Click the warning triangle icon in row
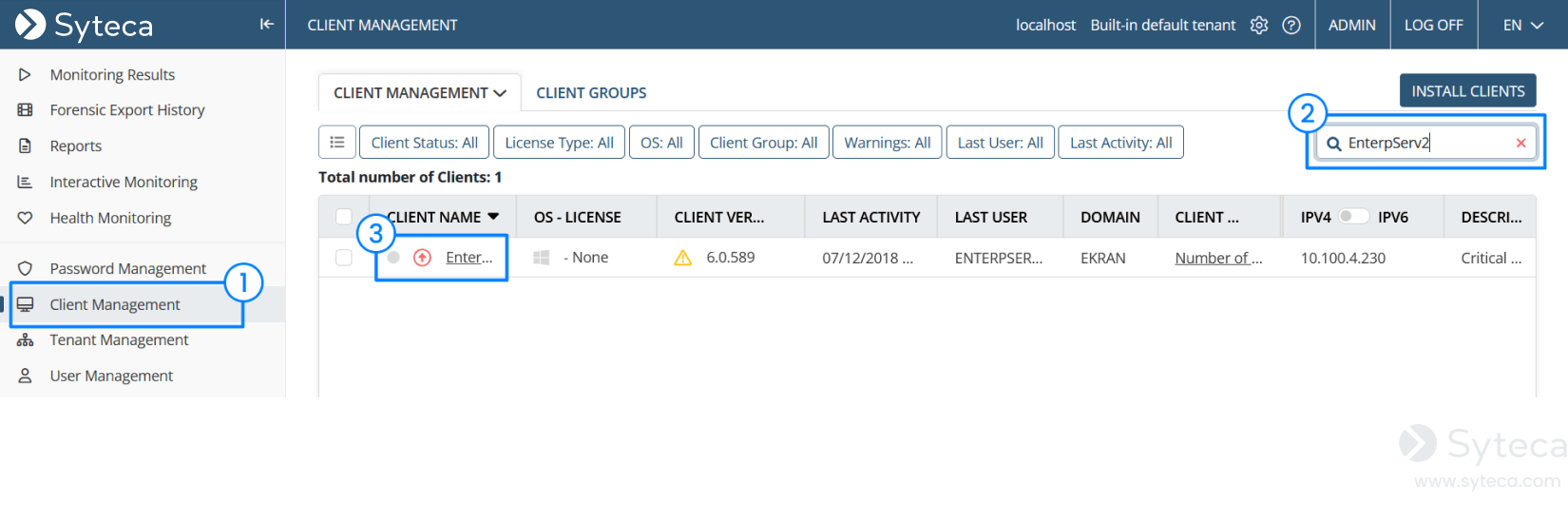 tap(682, 258)
